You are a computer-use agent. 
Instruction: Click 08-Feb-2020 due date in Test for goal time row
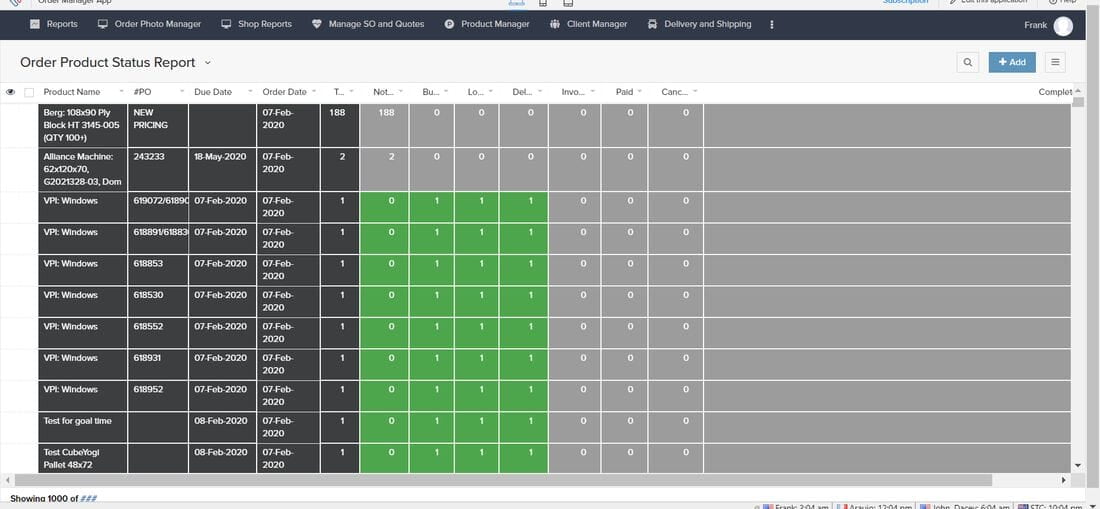pos(222,428)
